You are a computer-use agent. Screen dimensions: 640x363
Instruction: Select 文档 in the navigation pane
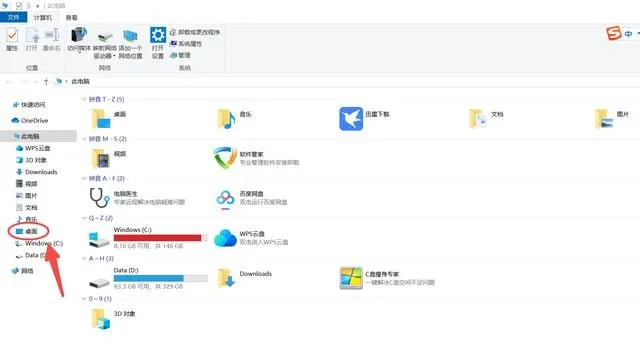pos(27,207)
